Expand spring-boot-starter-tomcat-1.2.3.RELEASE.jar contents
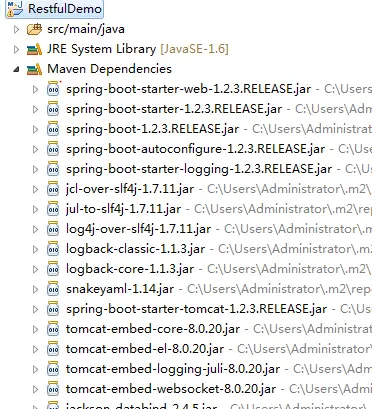The width and height of the screenshot is (372, 409). click(x=35, y=309)
